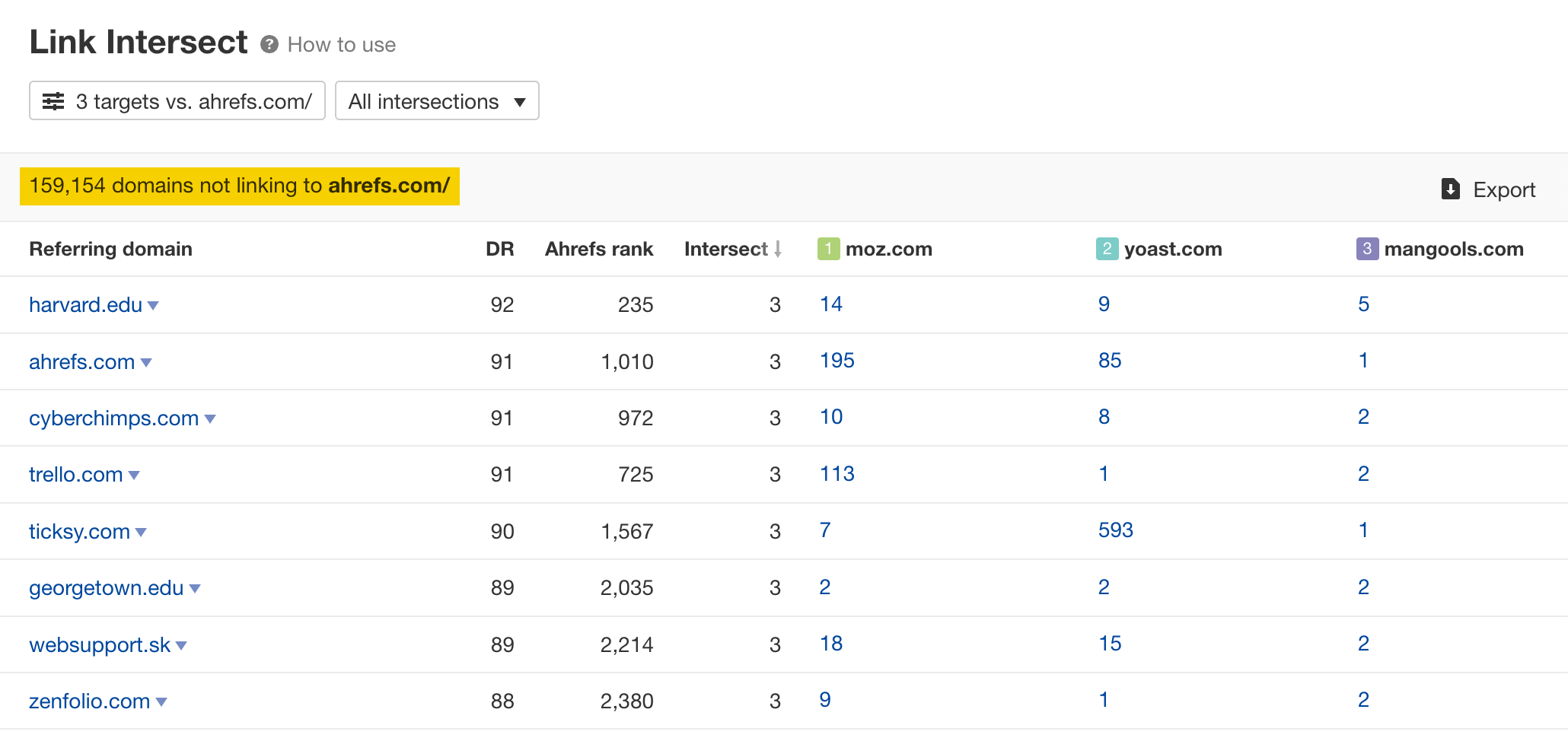Open the 3 targets vs. ahrefs.com/ settings button
This screenshot has width=1568, height=738.
177,101
